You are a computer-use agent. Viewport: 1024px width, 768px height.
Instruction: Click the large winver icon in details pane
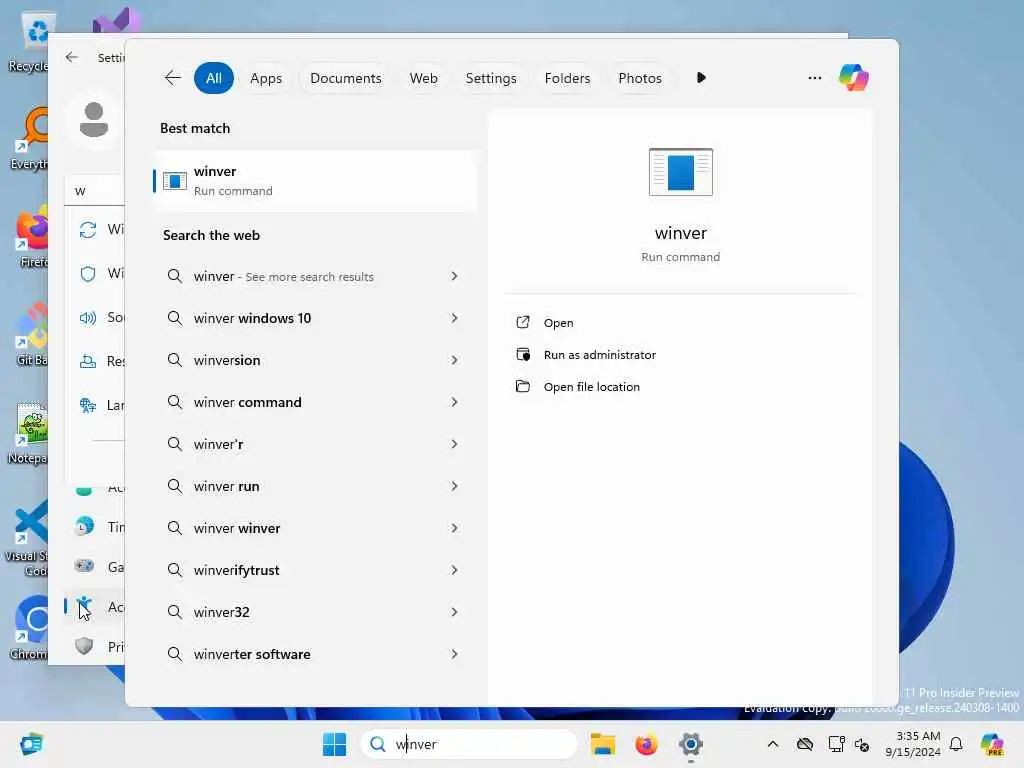click(x=680, y=172)
